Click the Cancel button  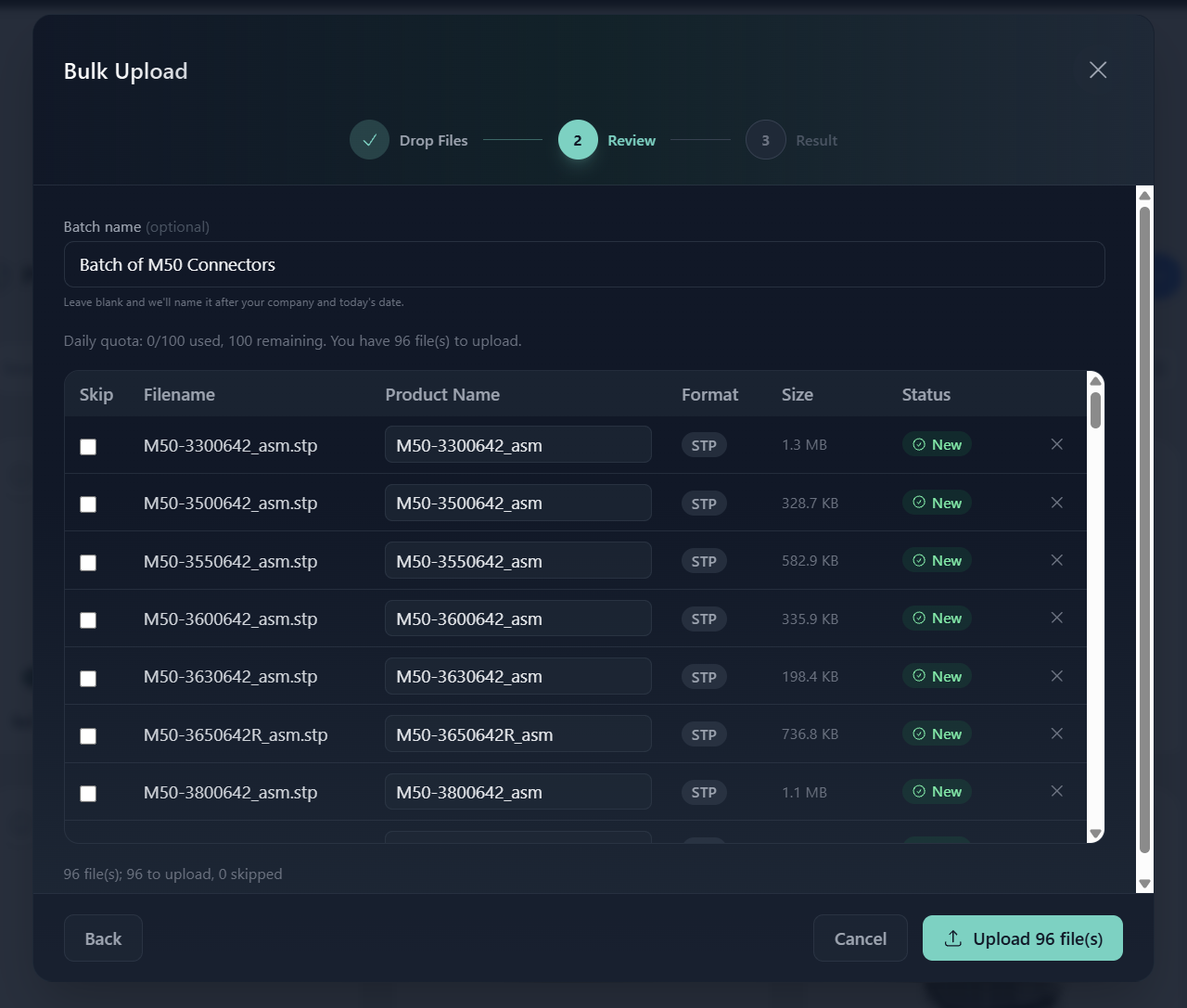861,938
